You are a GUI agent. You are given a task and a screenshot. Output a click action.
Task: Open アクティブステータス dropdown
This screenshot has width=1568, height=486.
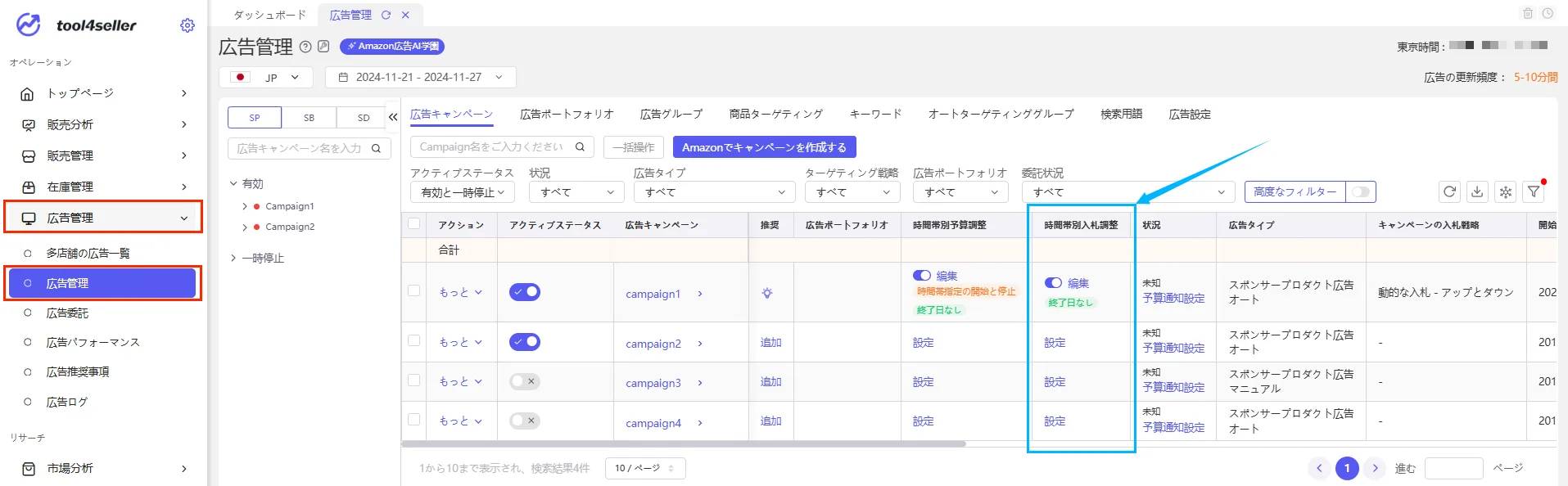point(463,192)
